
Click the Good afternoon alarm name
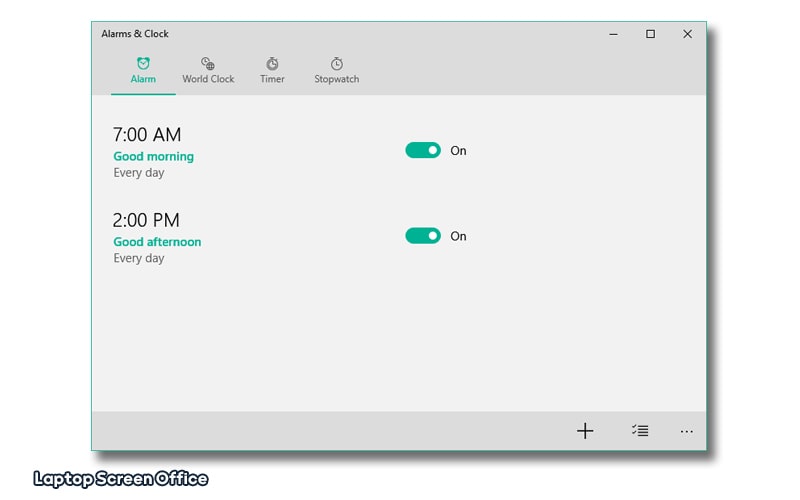coord(157,242)
